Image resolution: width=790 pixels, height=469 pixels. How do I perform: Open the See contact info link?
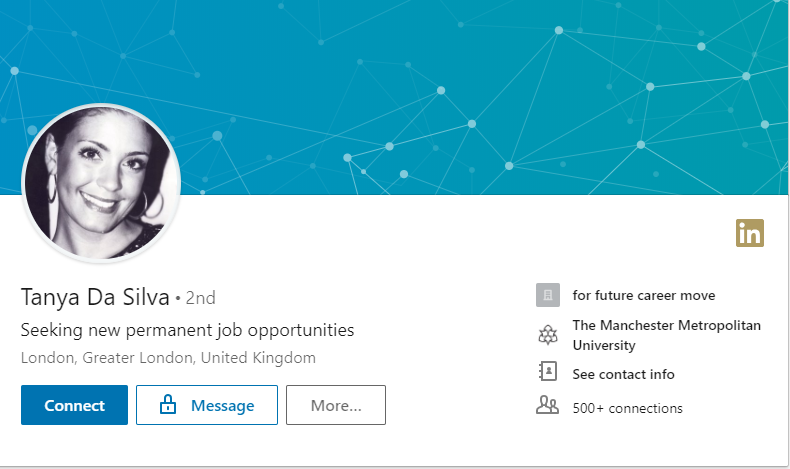click(623, 374)
